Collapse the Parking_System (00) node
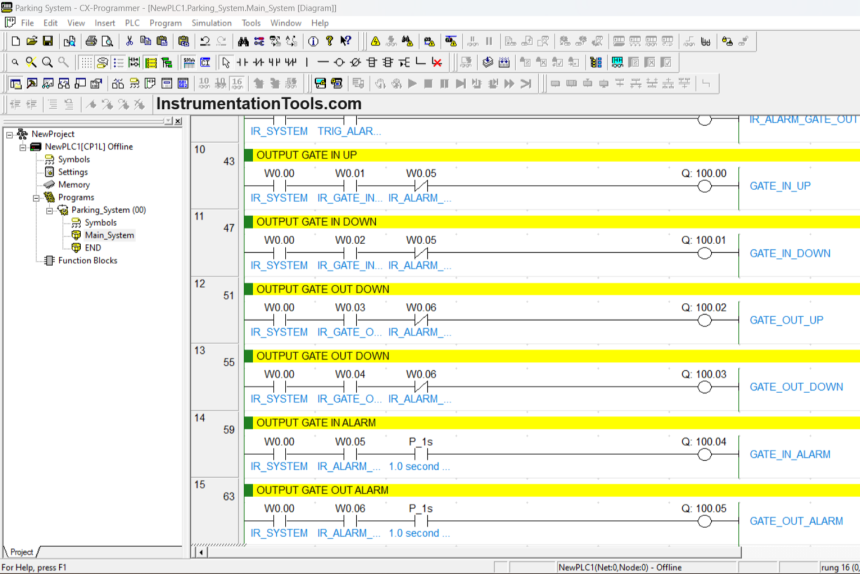 (x=49, y=210)
